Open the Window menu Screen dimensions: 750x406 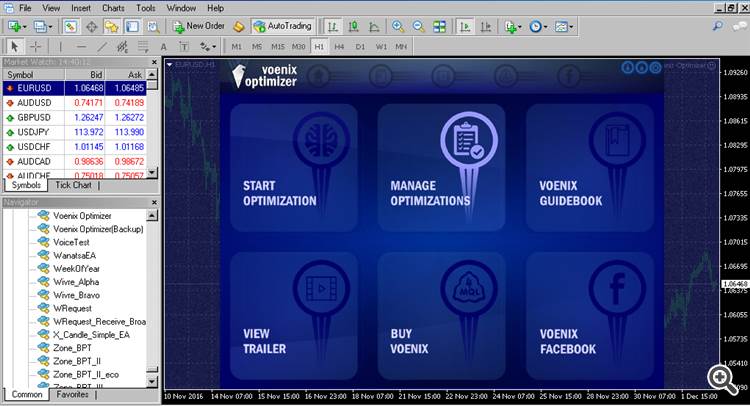coord(181,8)
